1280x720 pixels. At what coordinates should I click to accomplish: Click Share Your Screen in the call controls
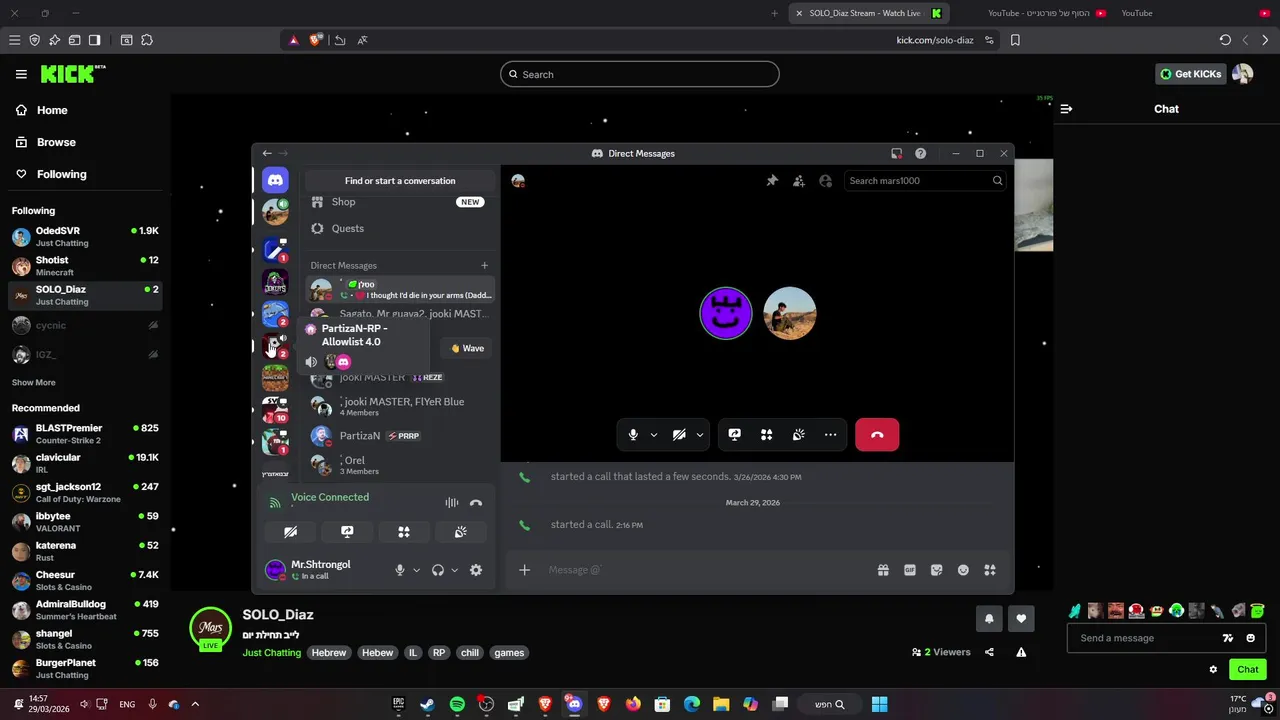pos(735,435)
